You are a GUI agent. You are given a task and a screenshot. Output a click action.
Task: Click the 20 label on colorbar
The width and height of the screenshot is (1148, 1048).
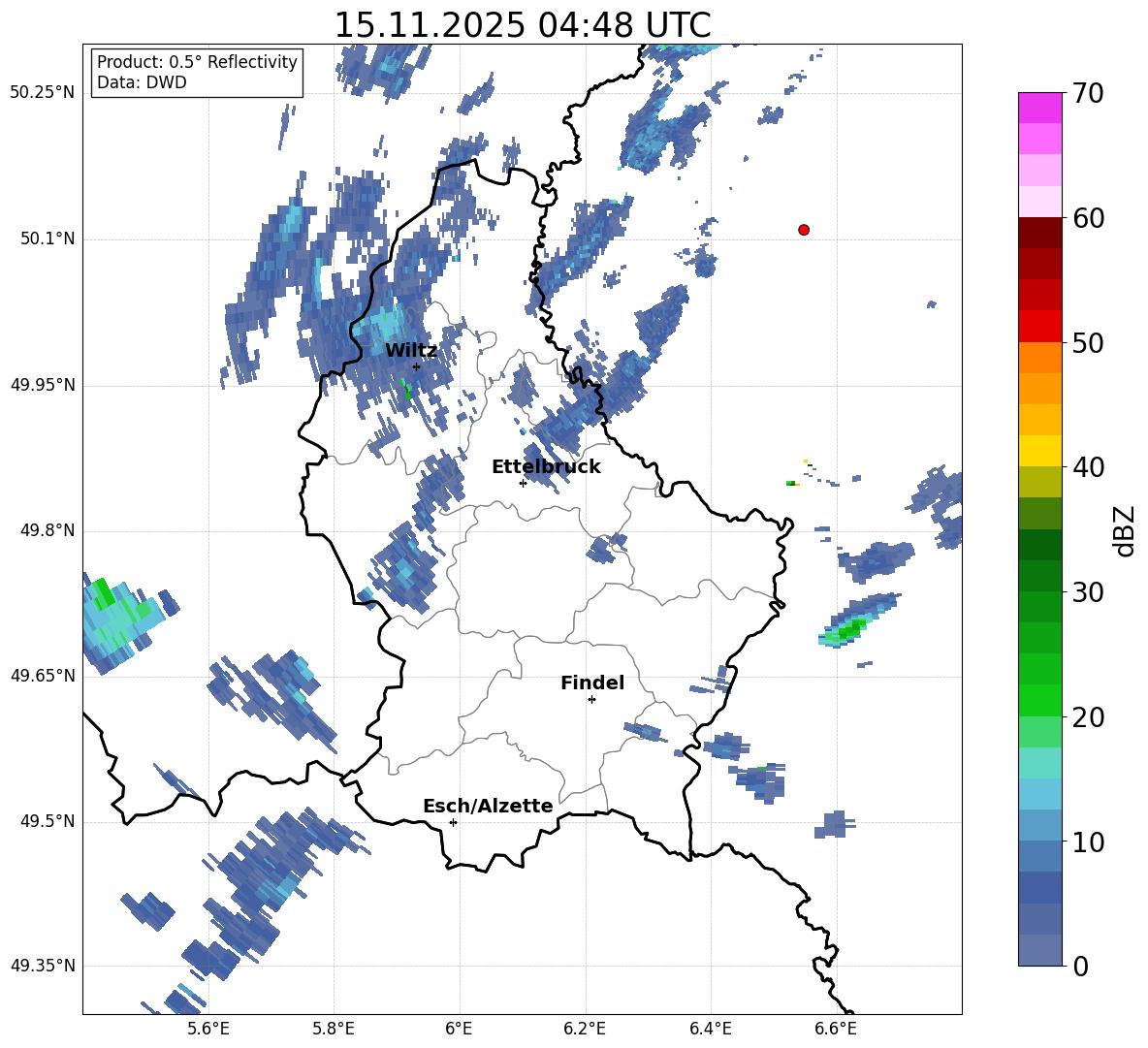coord(1088,717)
